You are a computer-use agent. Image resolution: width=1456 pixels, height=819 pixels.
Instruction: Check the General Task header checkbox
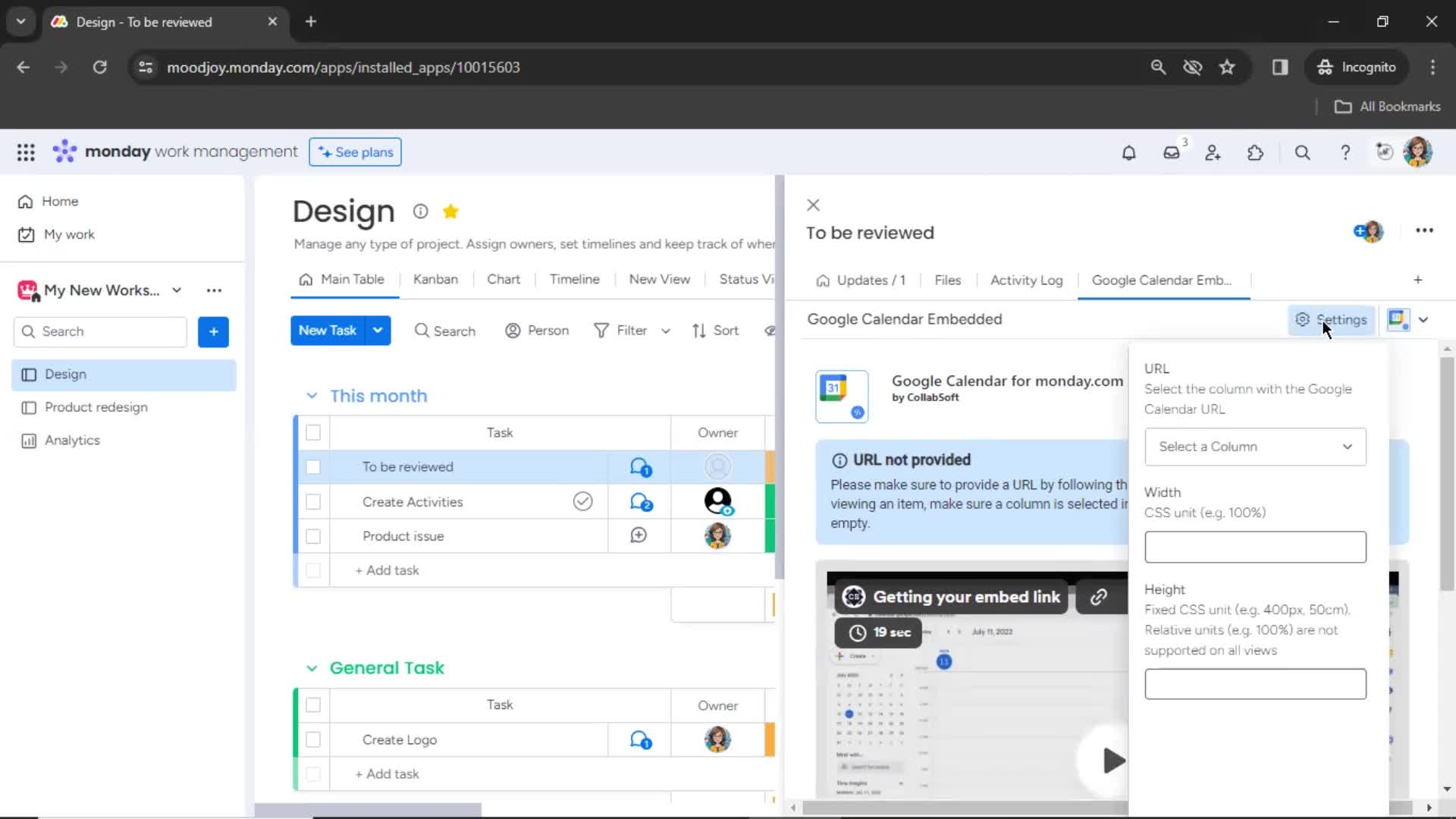coord(313,705)
